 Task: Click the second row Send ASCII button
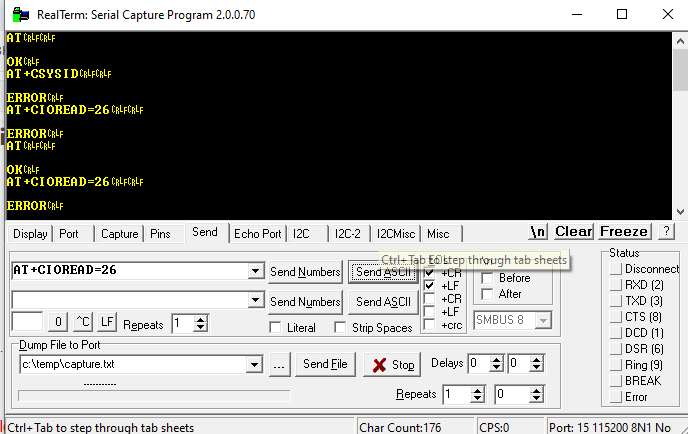383,302
